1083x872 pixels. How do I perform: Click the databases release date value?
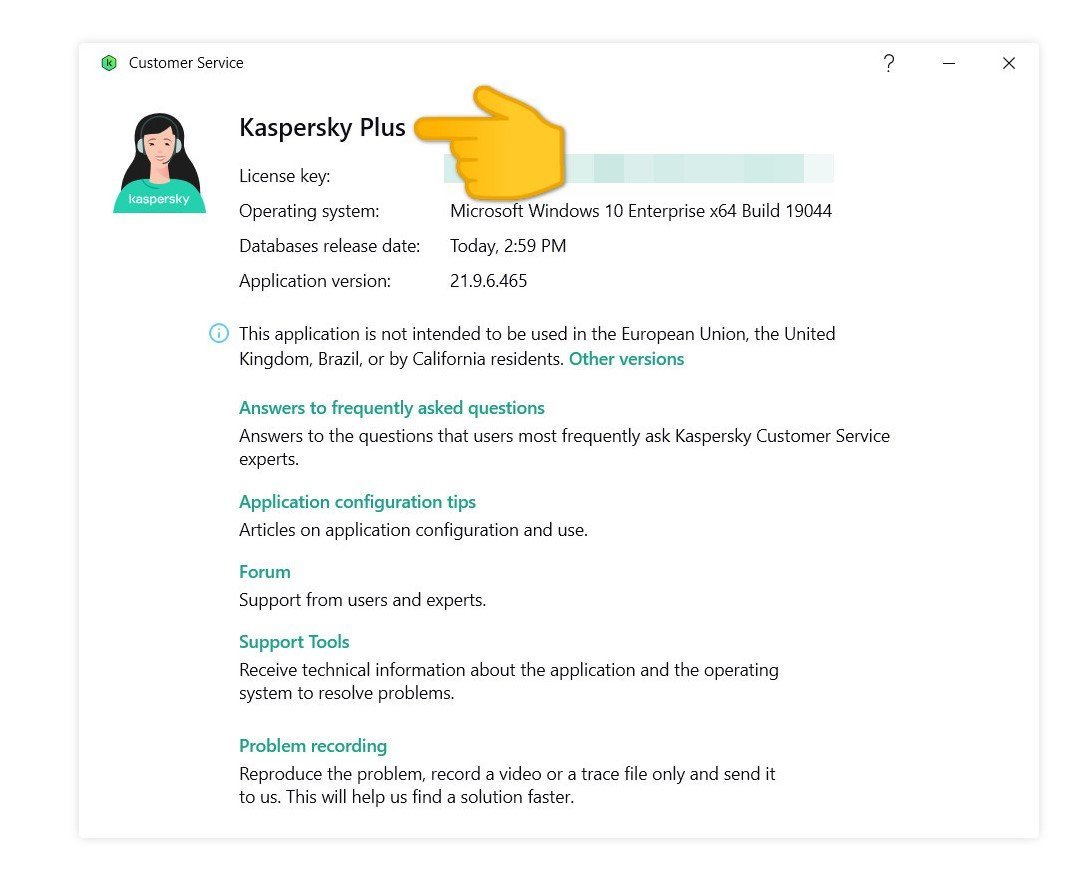(x=508, y=246)
